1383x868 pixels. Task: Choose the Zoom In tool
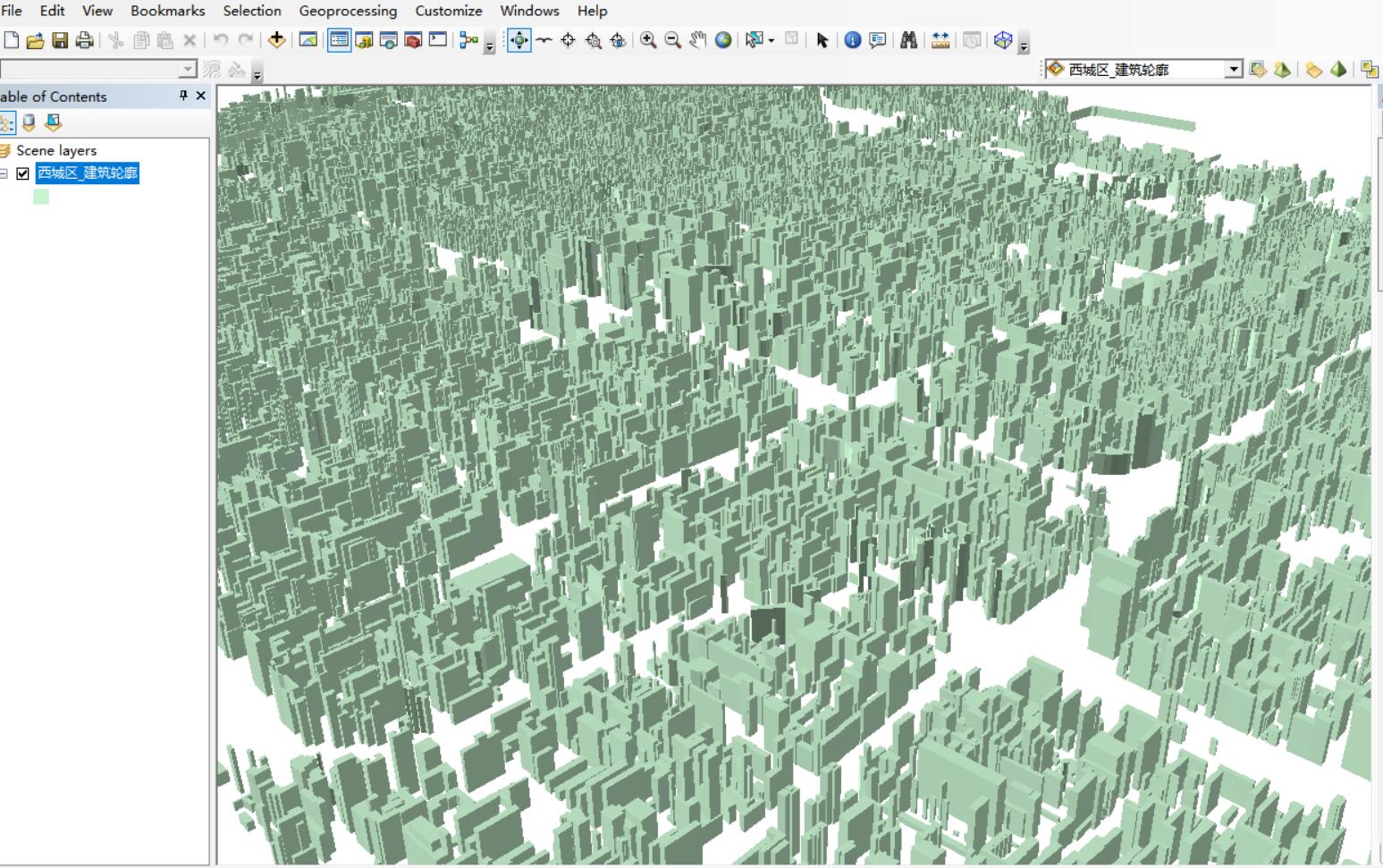[648, 40]
